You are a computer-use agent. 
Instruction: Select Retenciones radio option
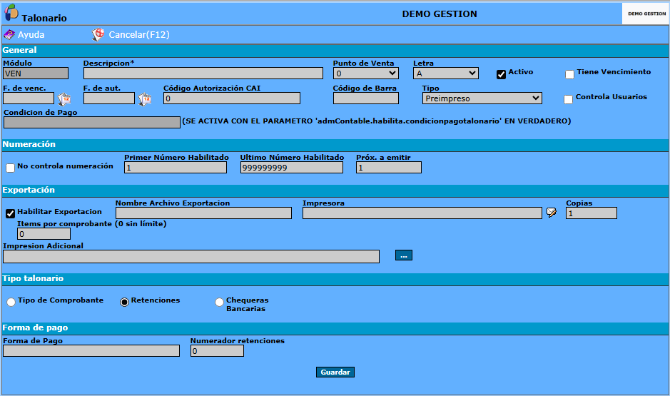pyautogui.click(x=124, y=302)
